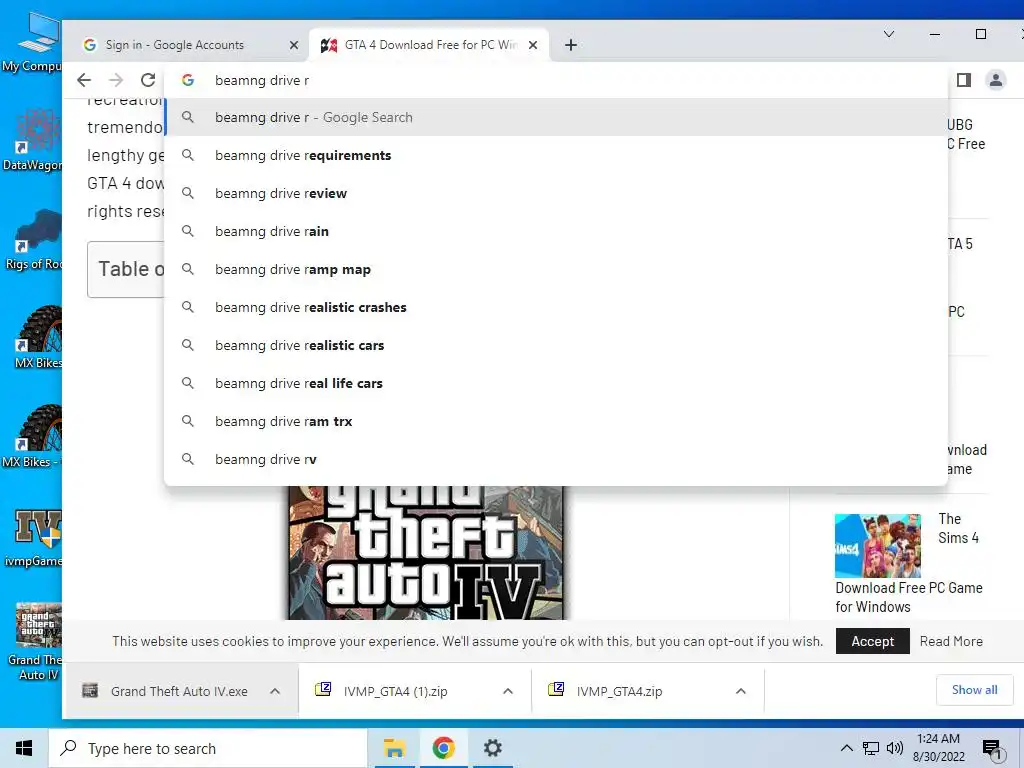
Task: Pick suggestion 'beamng drive realistic crashes'
Action: 556,307
